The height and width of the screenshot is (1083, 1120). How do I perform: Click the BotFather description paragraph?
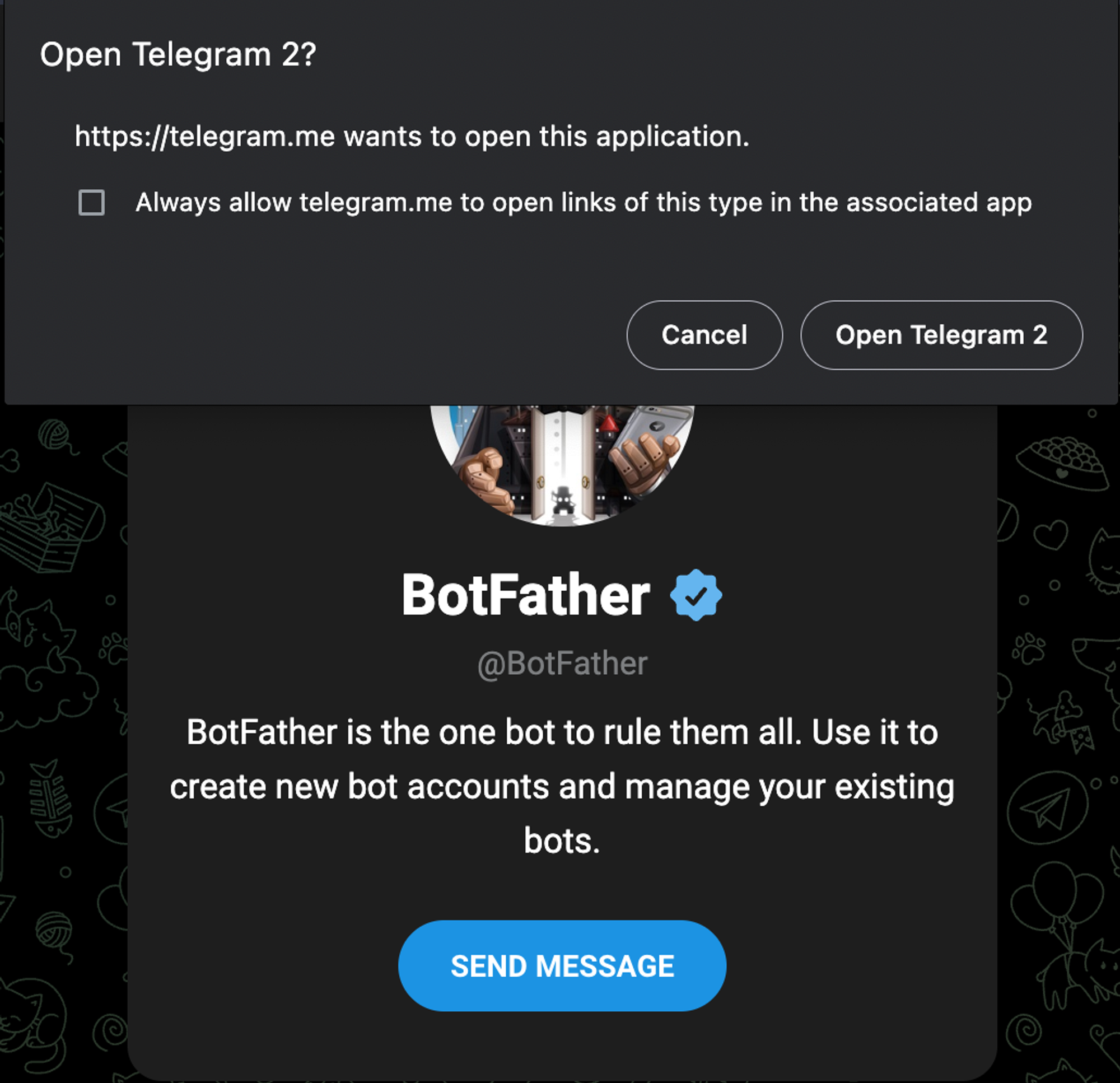coord(562,786)
